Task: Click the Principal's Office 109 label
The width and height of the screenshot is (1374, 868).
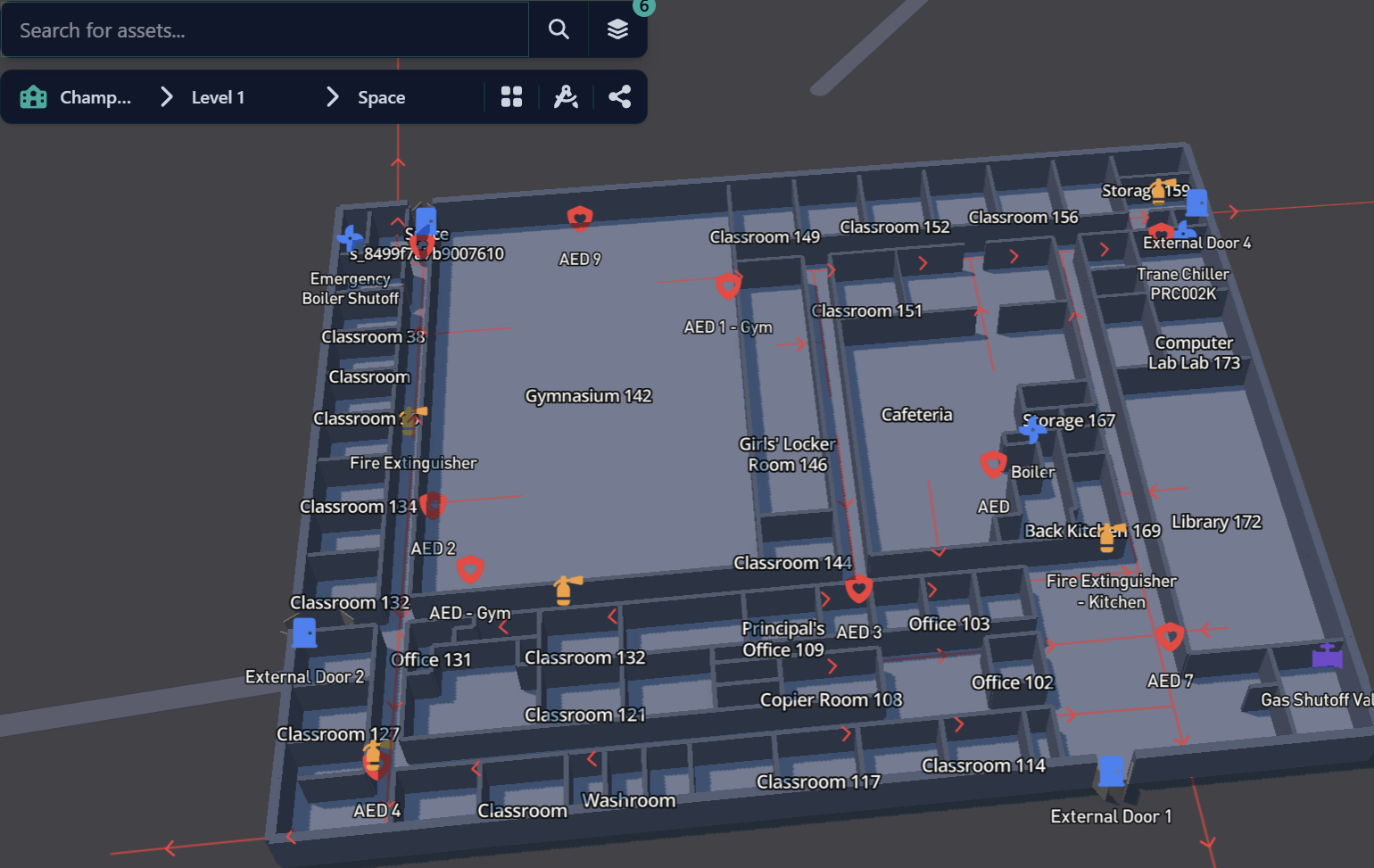Action: [783, 639]
